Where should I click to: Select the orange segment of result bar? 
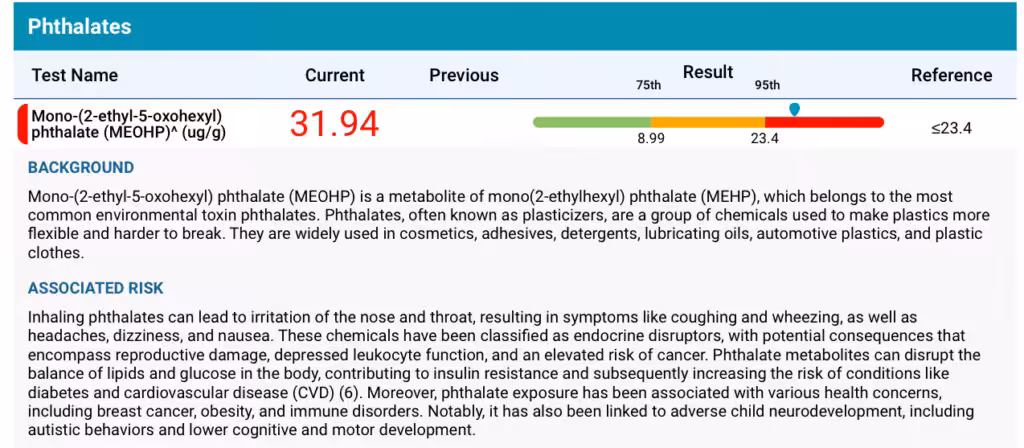[708, 122]
